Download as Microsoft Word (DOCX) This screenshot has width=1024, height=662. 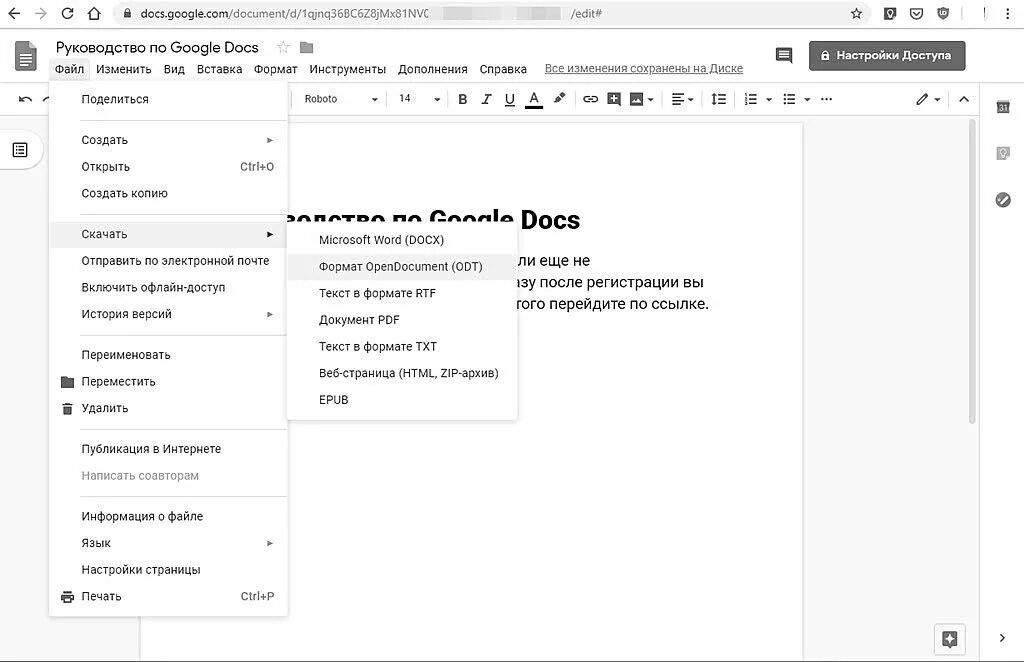pyautogui.click(x=402, y=240)
